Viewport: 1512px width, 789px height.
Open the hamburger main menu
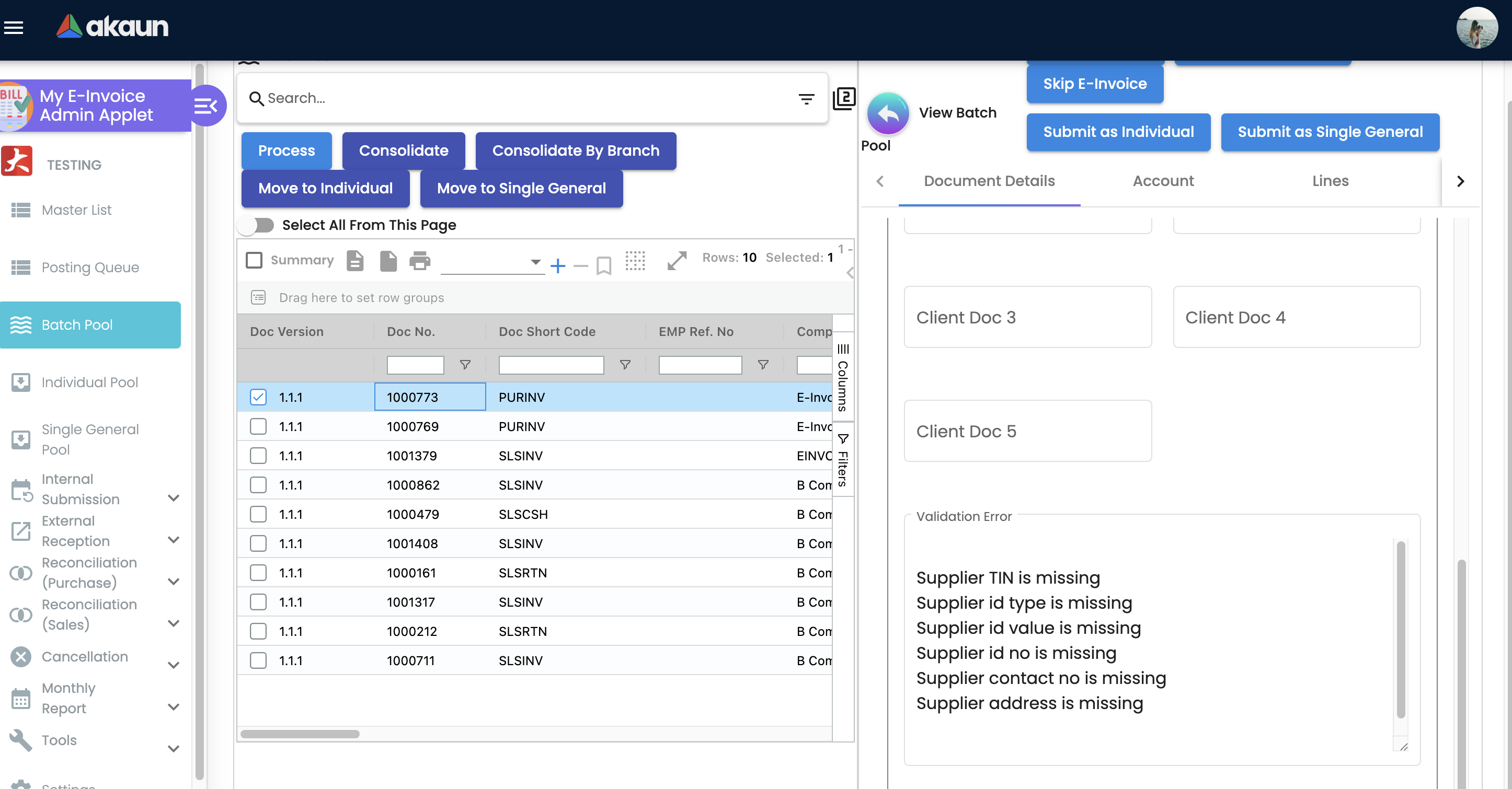(x=14, y=28)
